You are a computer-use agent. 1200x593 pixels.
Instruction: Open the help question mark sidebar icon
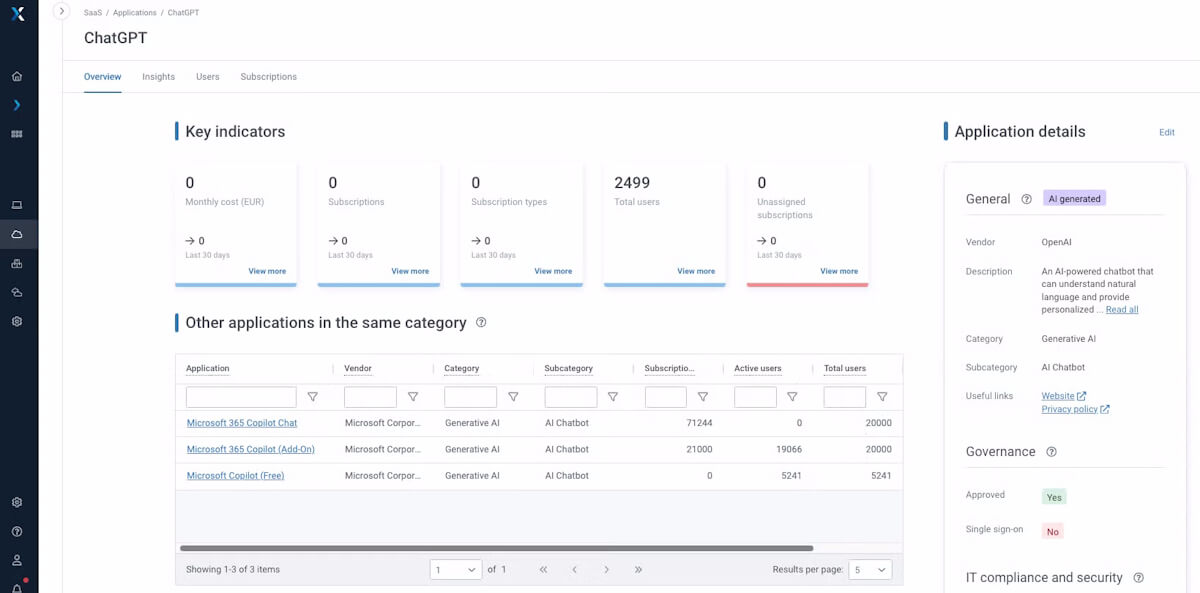click(17, 531)
